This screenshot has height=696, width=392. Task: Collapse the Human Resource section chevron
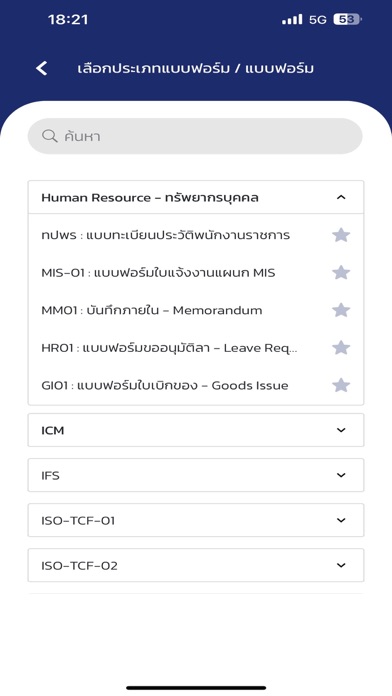(x=341, y=197)
